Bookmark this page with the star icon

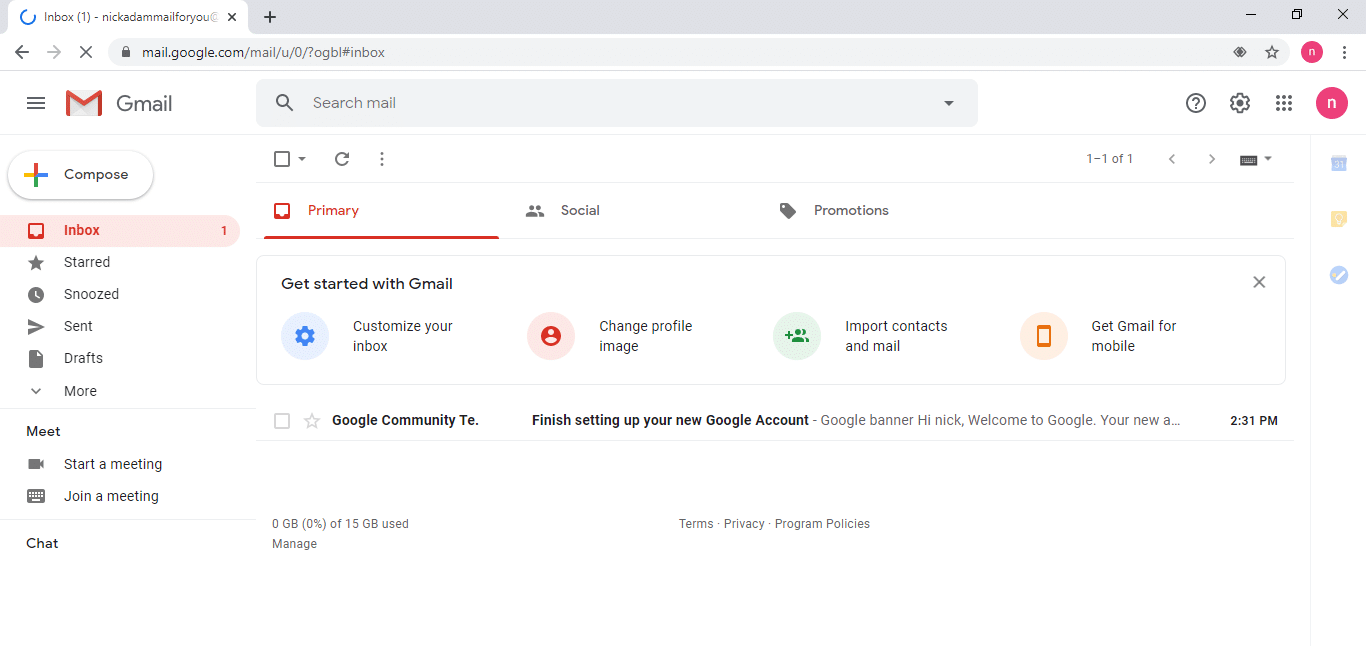[1272, 52]
